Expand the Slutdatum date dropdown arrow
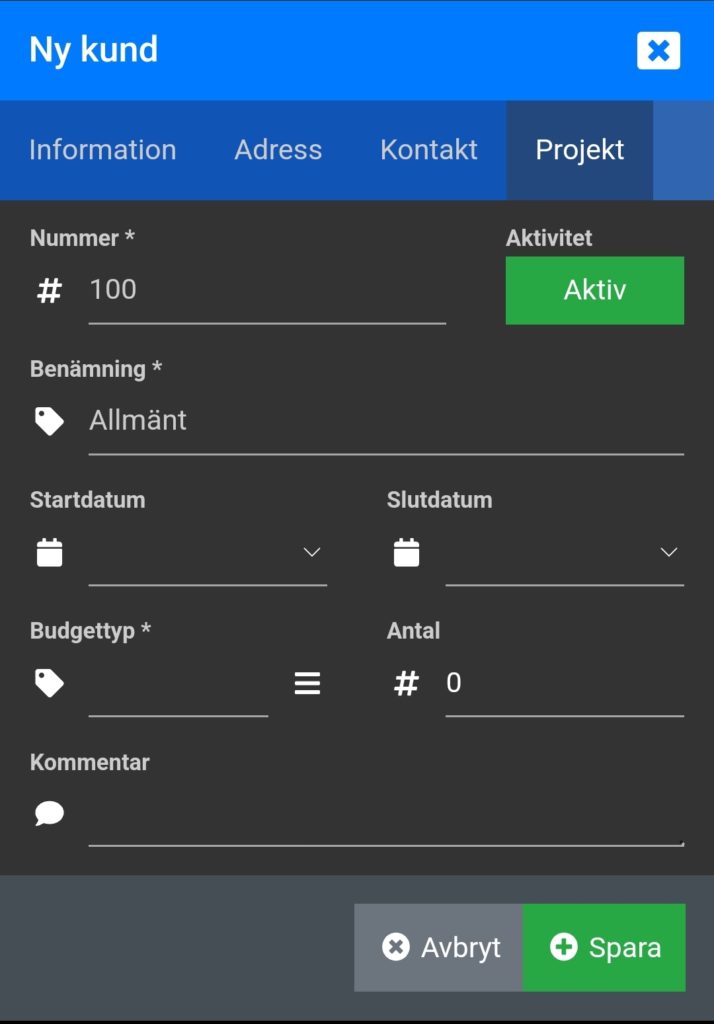 [x=669, y=553]
